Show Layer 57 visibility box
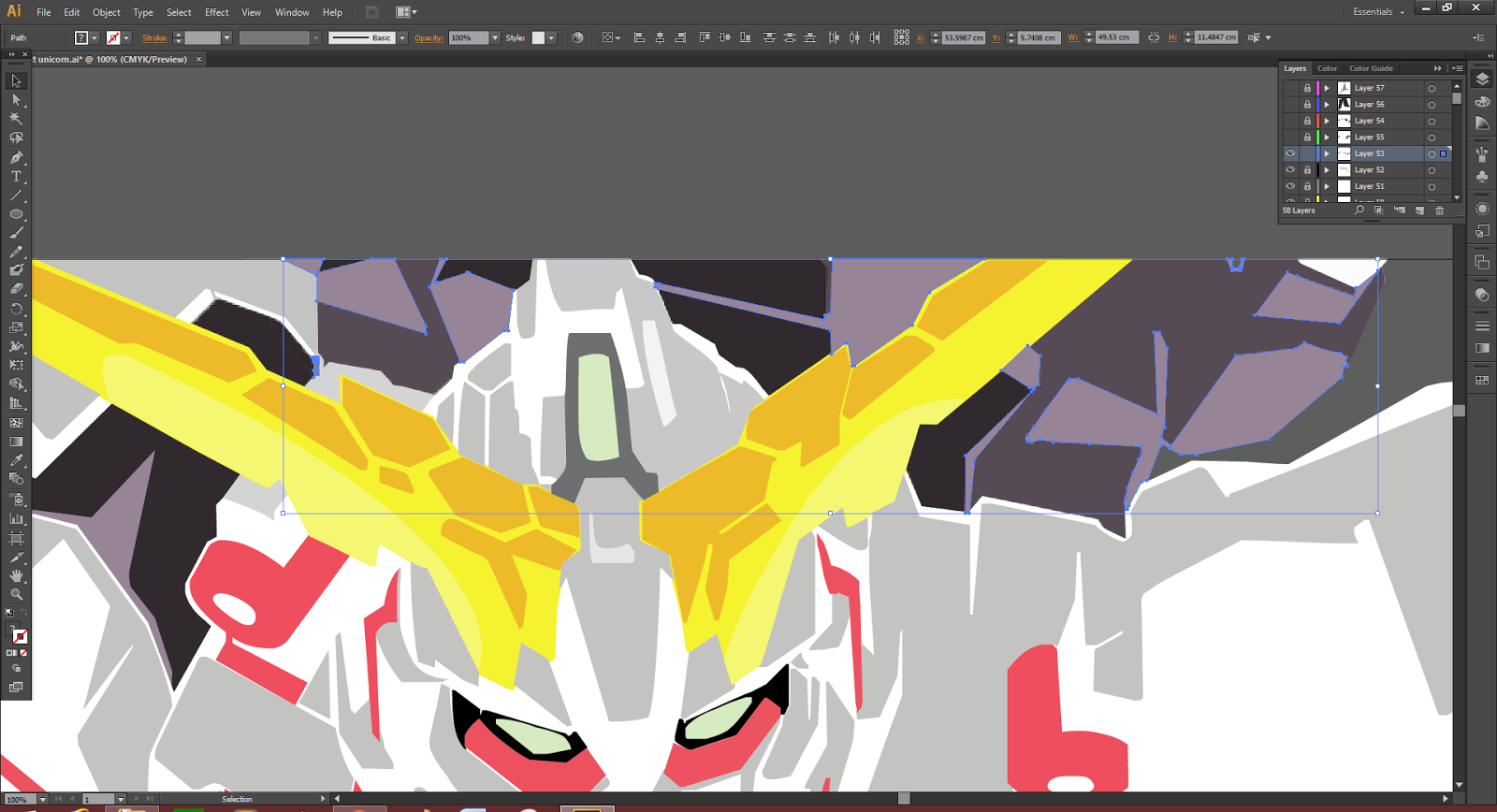 tap(1290, 88)
